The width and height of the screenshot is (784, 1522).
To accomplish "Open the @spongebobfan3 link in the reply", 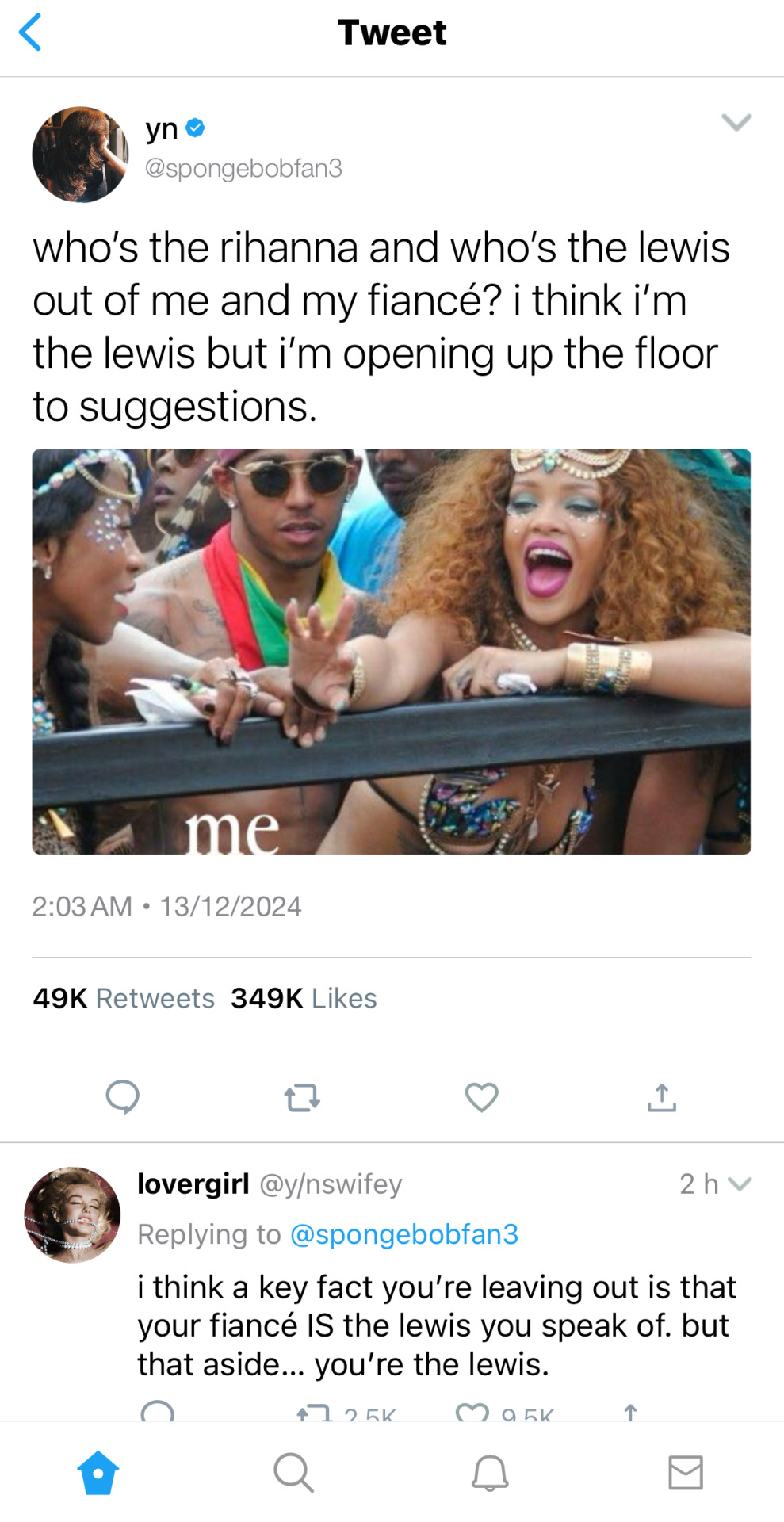I will coord(404,1234).
